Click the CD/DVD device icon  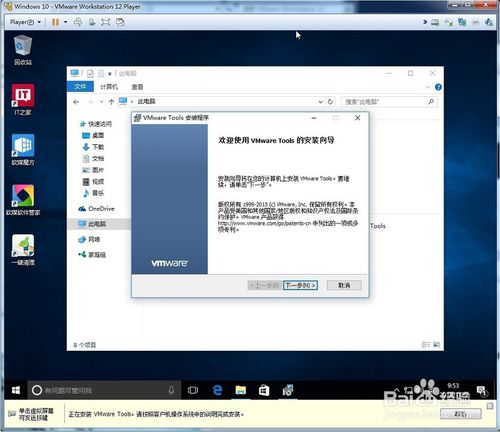(449, 22)
